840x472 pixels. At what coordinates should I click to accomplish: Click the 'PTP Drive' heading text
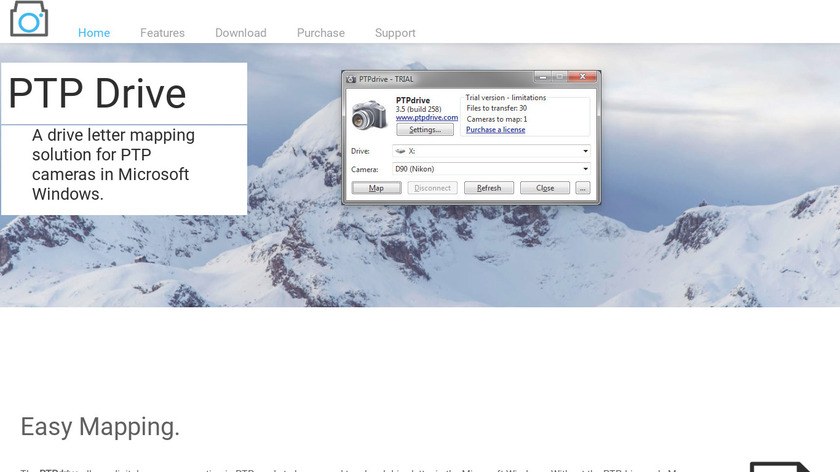click(97, 94)
